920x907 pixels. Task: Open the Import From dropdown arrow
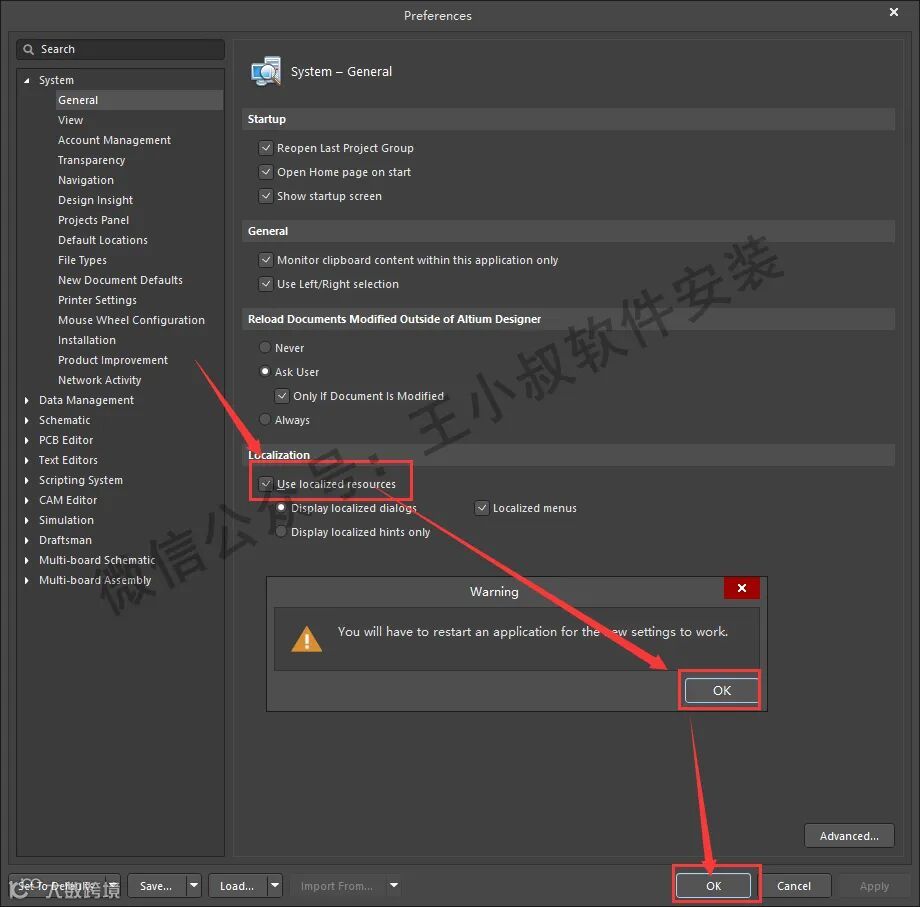click(394, 886)
